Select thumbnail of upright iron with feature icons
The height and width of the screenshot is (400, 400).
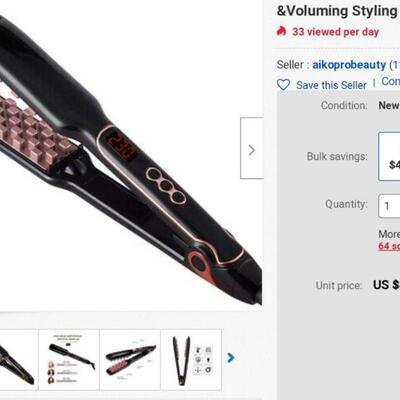pyautogui.click(x=191, y=359)
